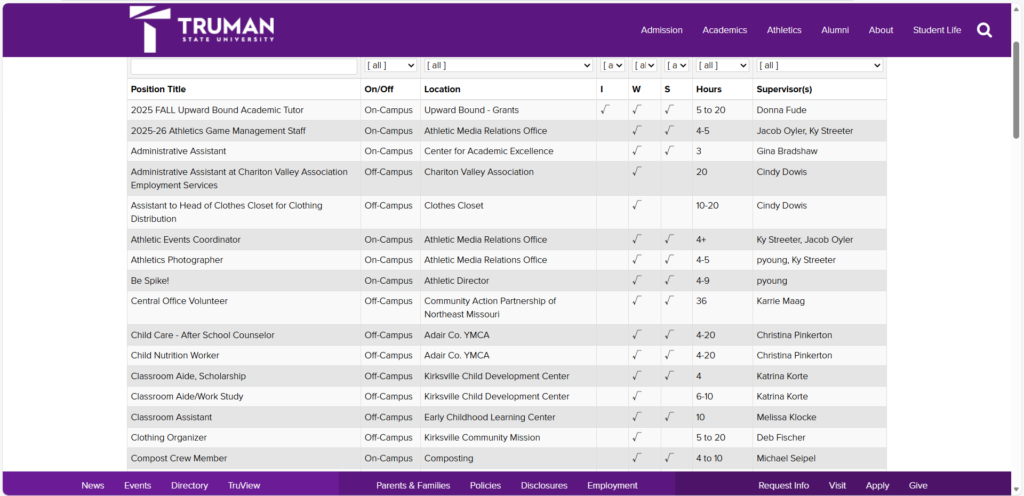Click the S checkmark in Compost Crew Member row

669,458
